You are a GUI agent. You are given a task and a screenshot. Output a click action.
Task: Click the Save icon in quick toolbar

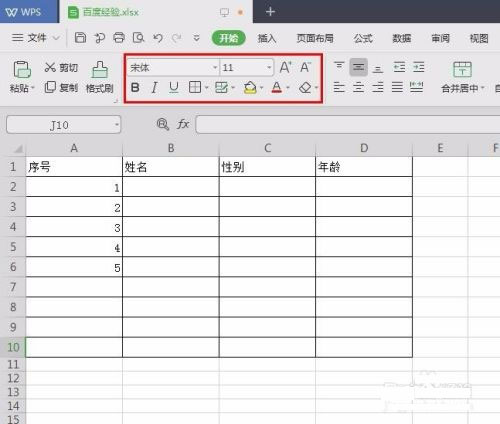pos(80,38)
